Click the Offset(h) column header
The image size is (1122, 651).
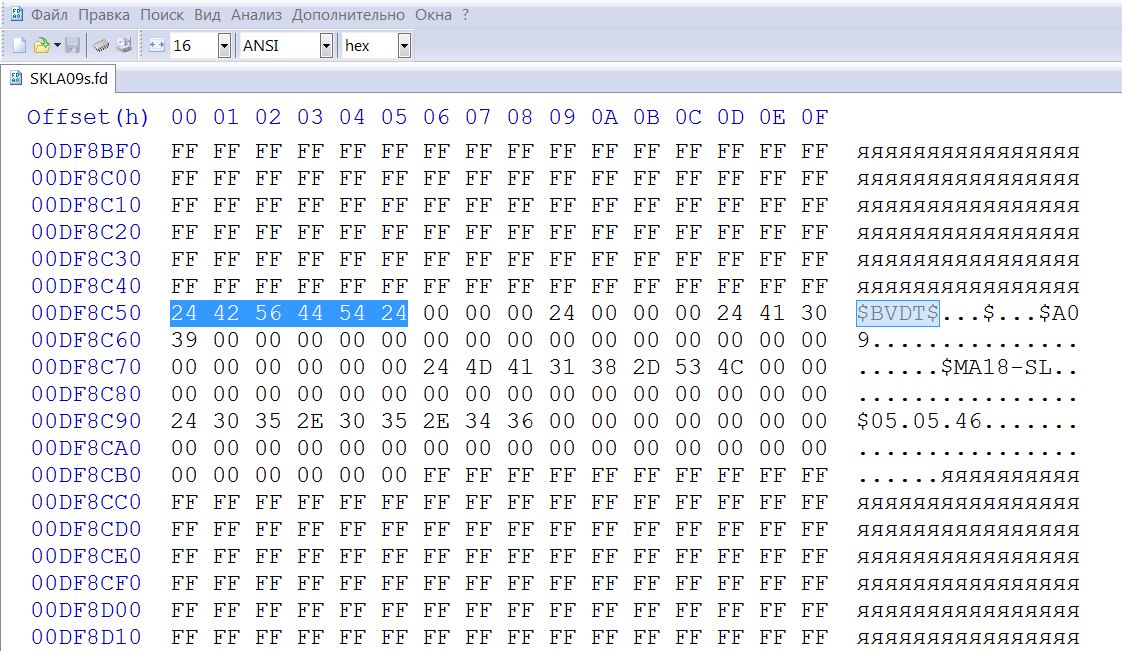(x=88, y=117)
